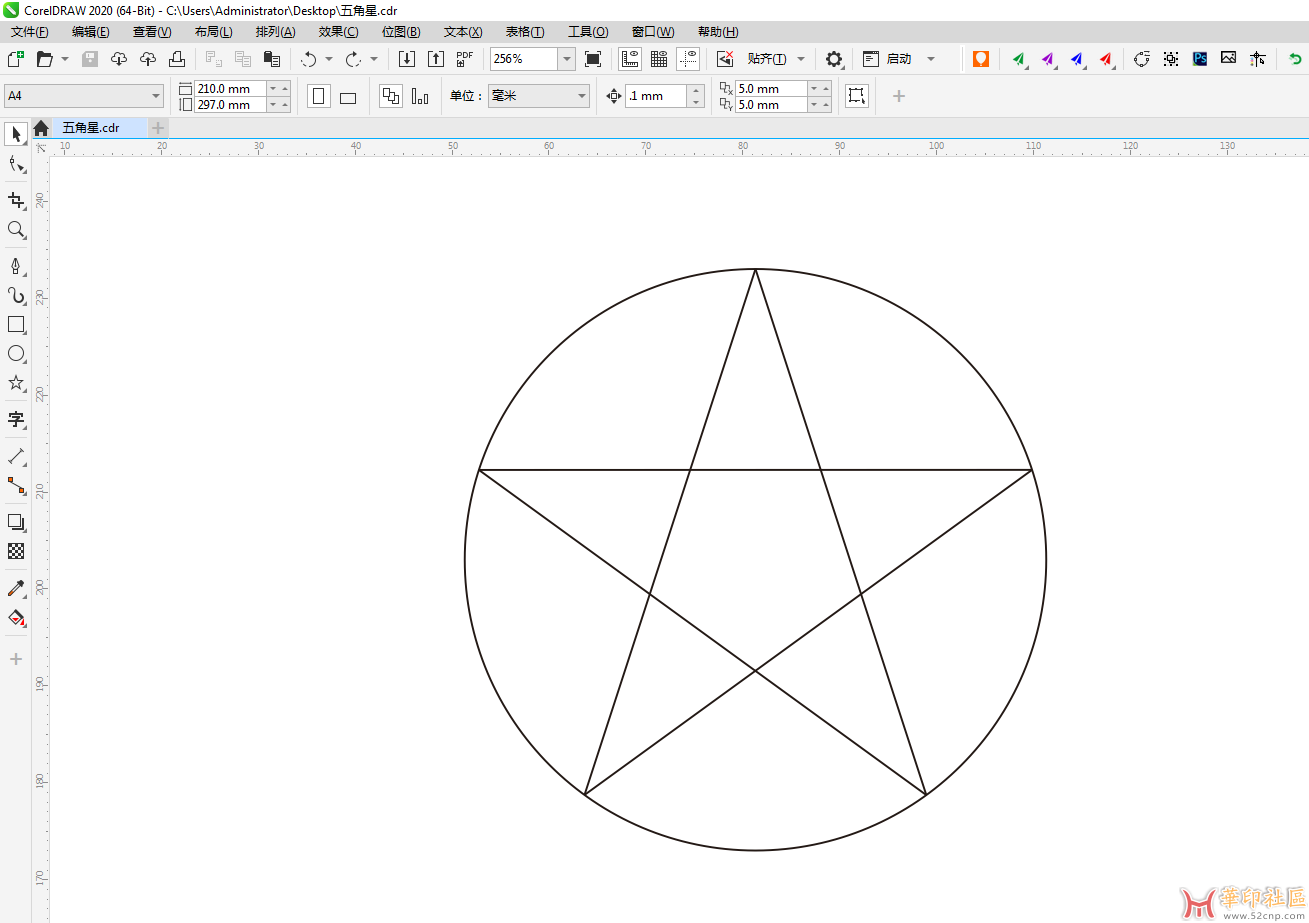Set landscape page orientation
Image resolution: width=1309 pixels, height=923 pixels.
pyautogui.click(x=348, y=97)
